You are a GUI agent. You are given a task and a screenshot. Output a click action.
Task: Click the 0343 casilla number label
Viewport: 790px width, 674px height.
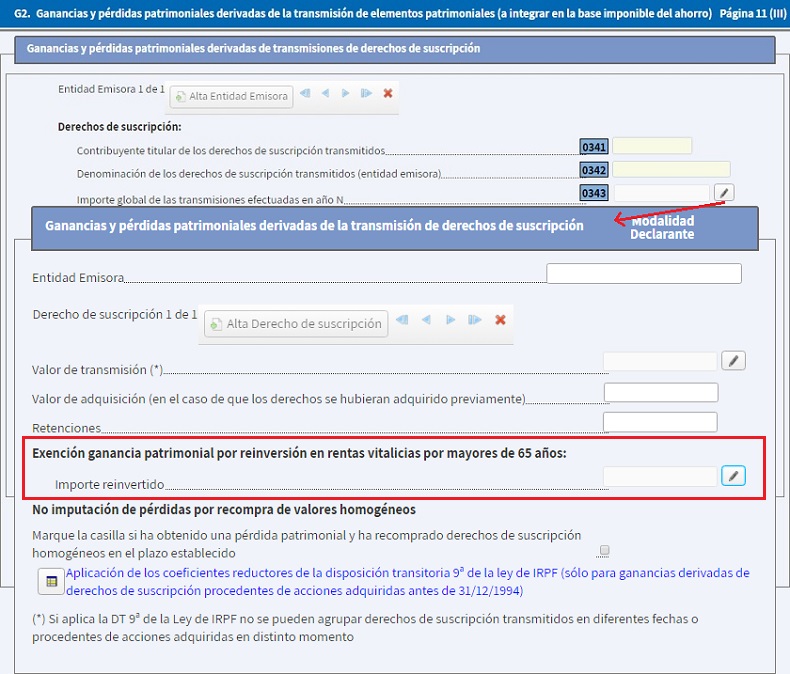click(594, 193)
